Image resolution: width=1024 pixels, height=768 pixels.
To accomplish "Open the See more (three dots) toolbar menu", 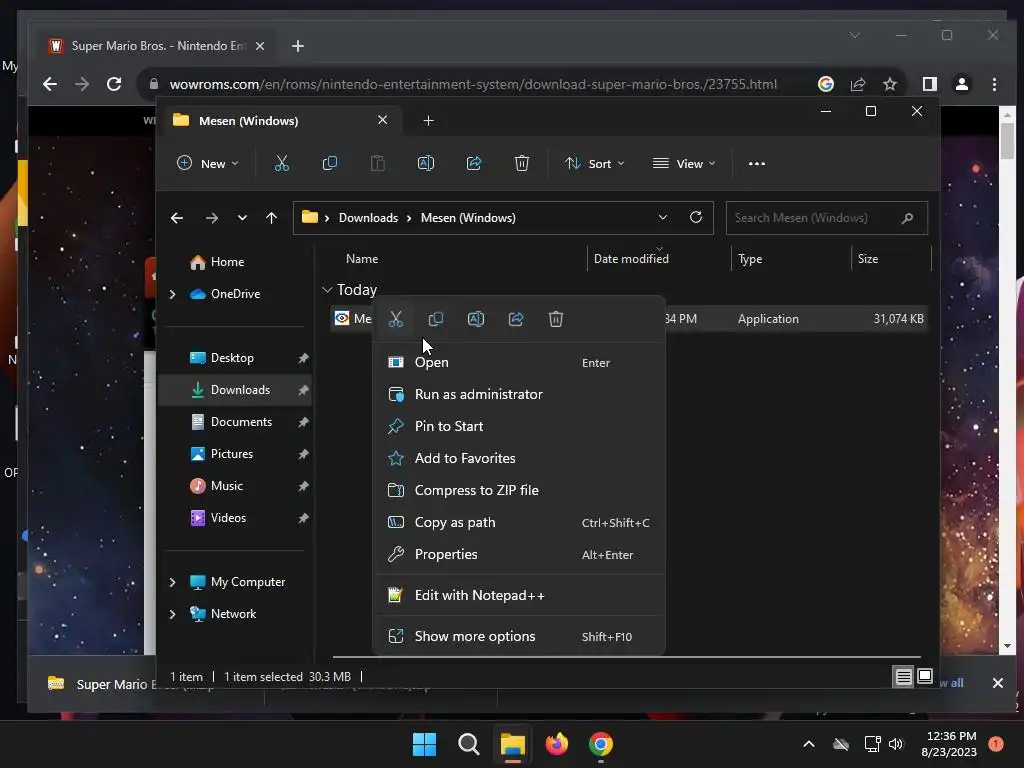I will click(x=756, y=163).
